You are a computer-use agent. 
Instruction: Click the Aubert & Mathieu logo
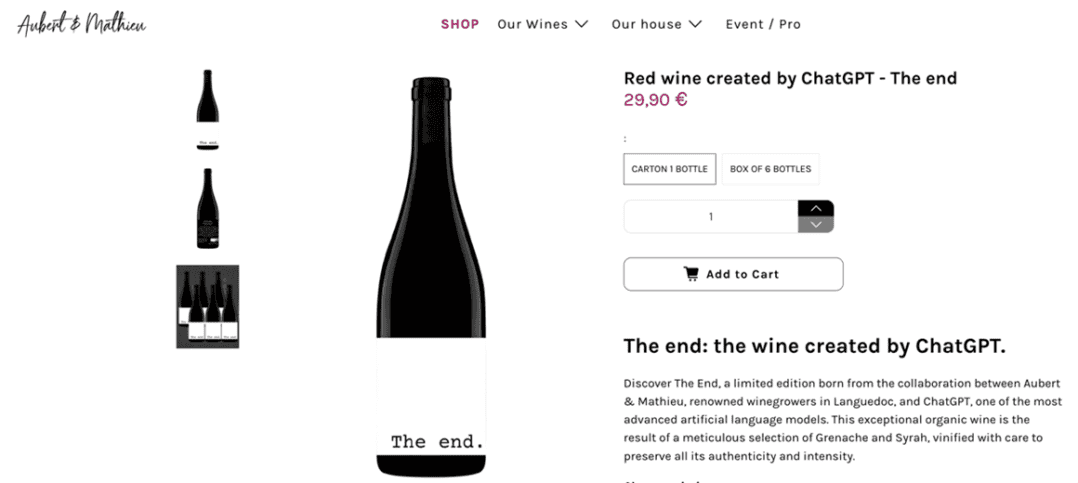[81, 24]
